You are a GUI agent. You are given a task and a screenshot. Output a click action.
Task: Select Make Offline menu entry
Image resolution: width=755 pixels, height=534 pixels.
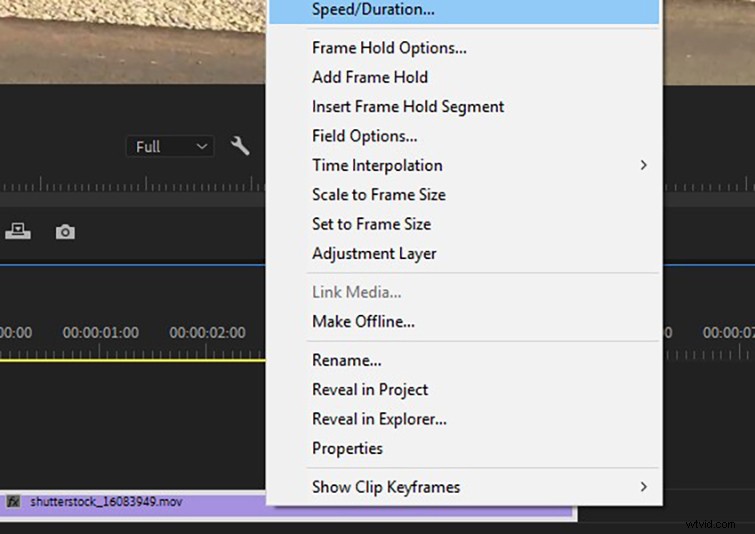[464, 322]
